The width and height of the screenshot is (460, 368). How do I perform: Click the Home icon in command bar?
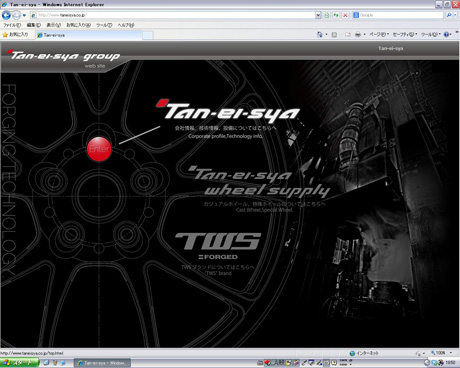coord(320,34)
